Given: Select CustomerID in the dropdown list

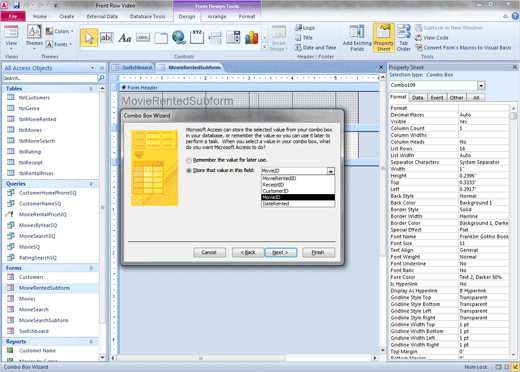Looking at the screenshot, I should click(298, 191).
